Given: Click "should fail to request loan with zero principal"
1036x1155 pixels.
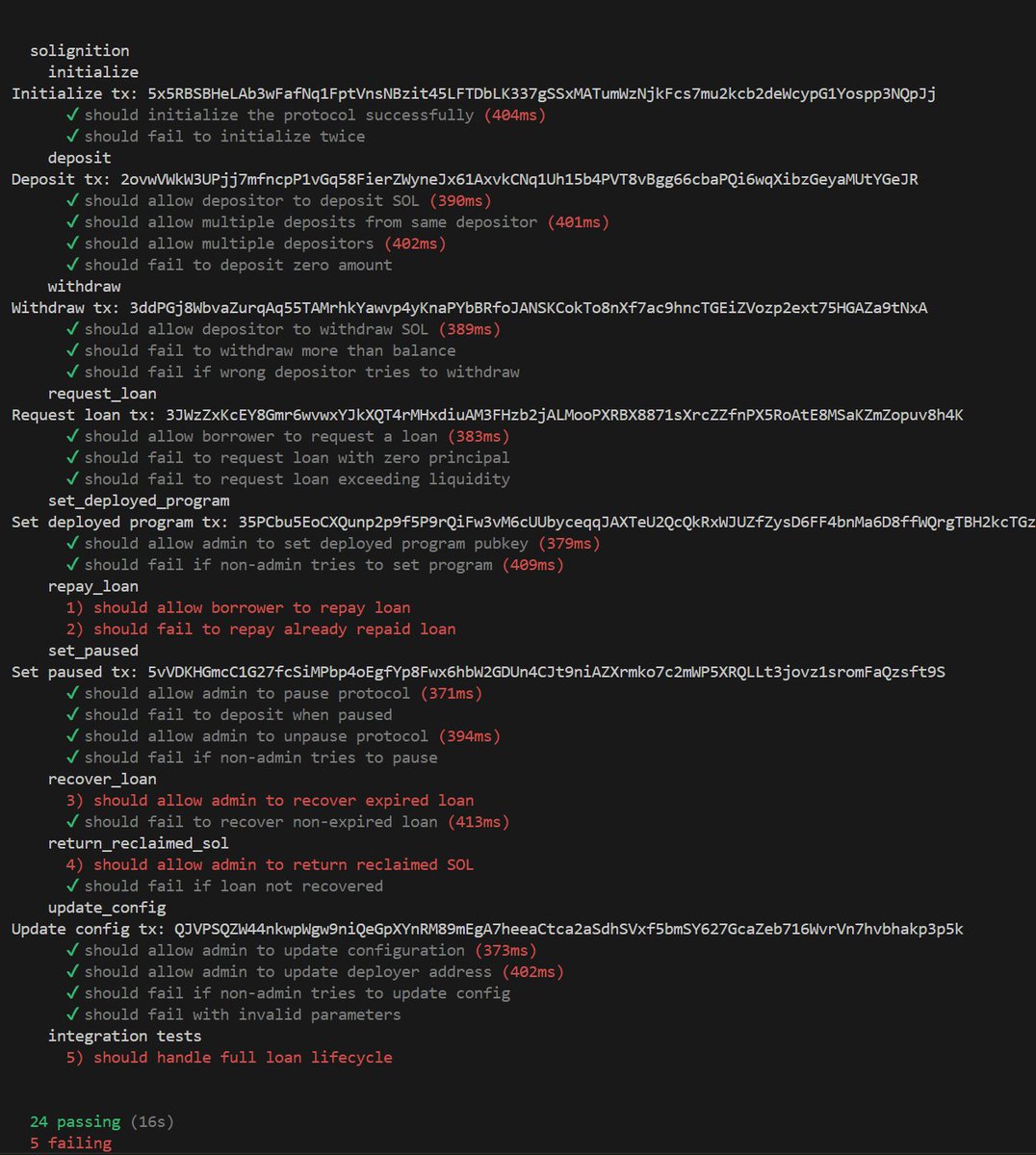Looking at the screenshot, I should tap(288, 457).
